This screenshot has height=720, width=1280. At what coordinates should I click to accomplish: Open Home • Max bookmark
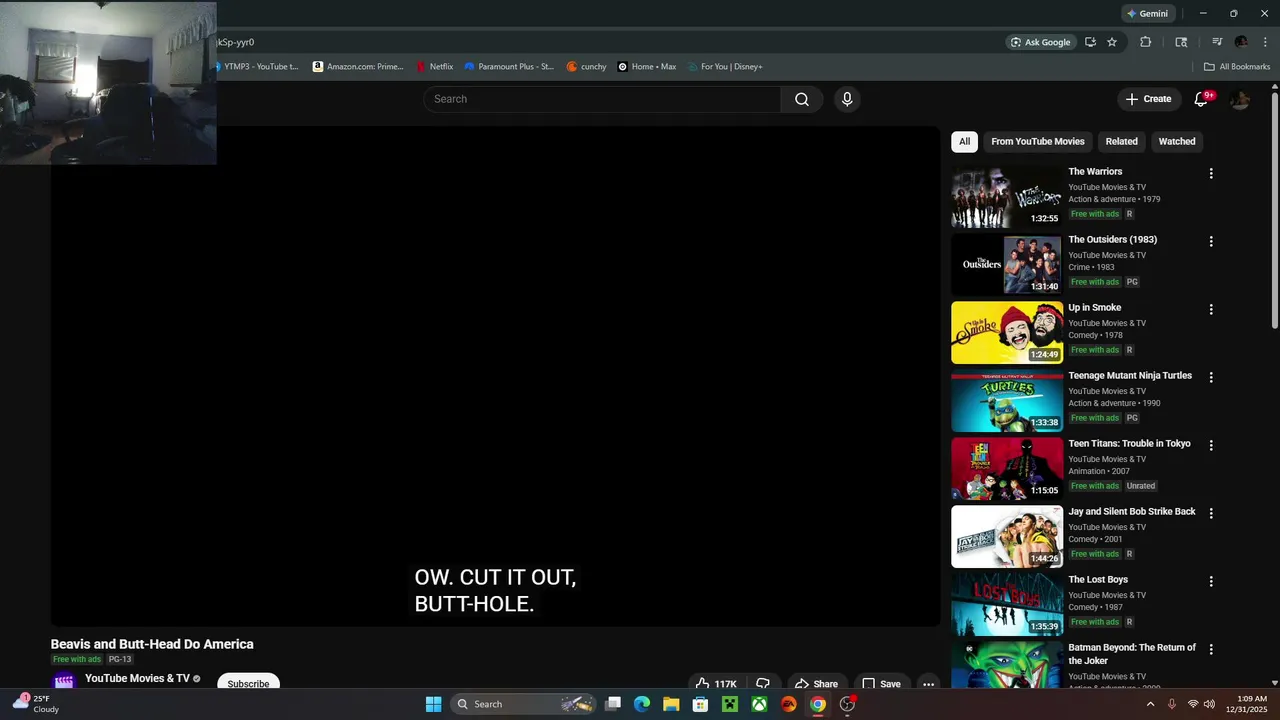[x=647, y=67]
